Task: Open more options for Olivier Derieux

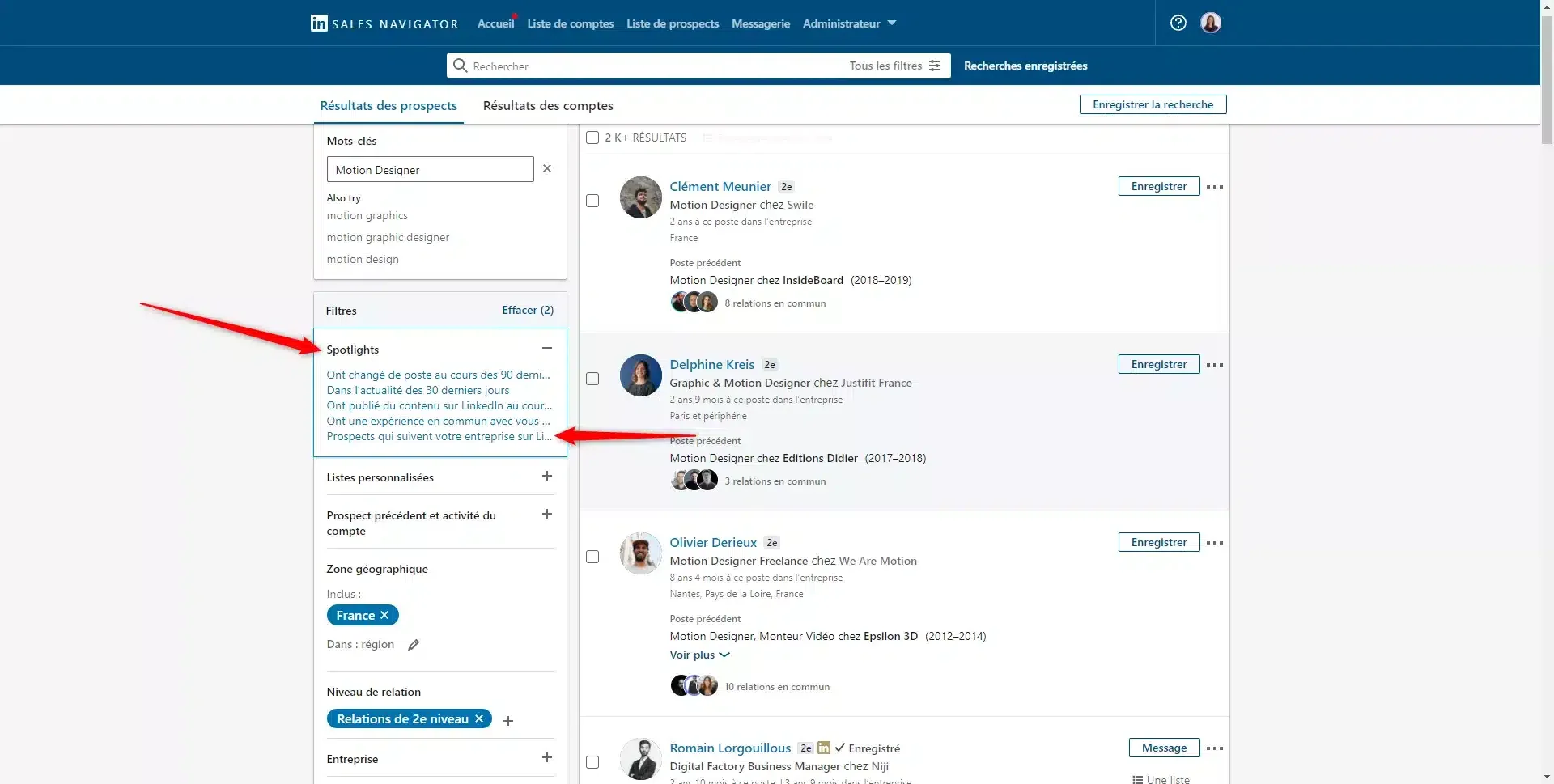Action: tap(1215, 543)
